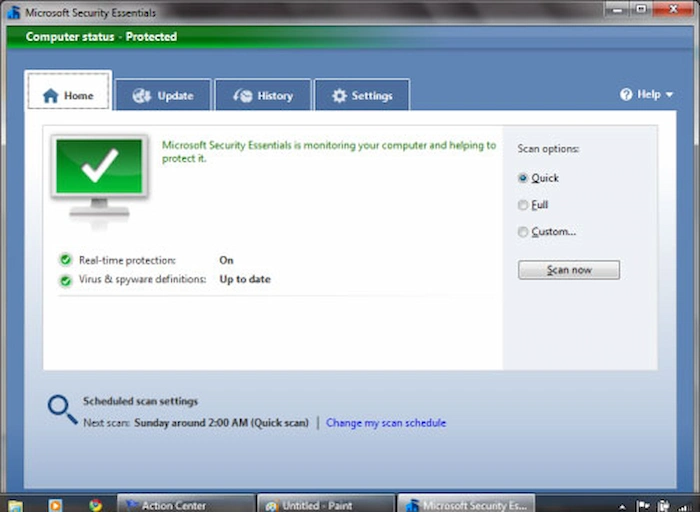The height and width of the screenshot is (512, 700).
Task: Switch to the Update tab
Action: tap(163, 95)
